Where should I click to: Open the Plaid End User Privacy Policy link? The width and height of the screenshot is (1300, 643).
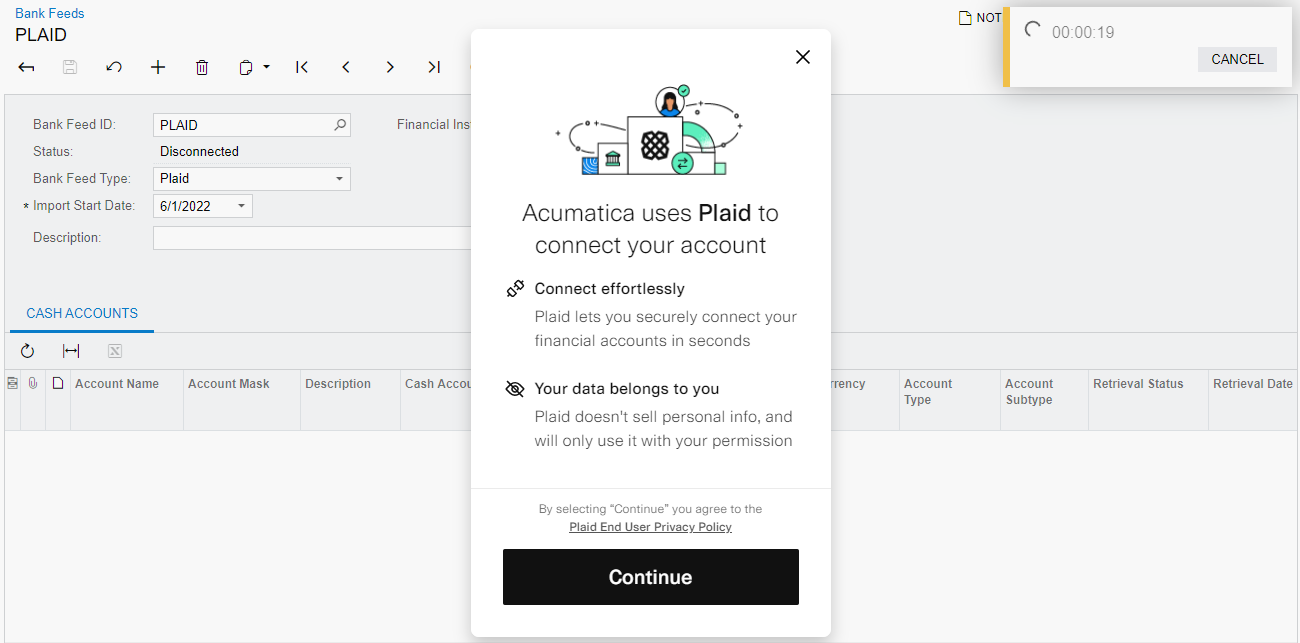[x=650, y=527]
